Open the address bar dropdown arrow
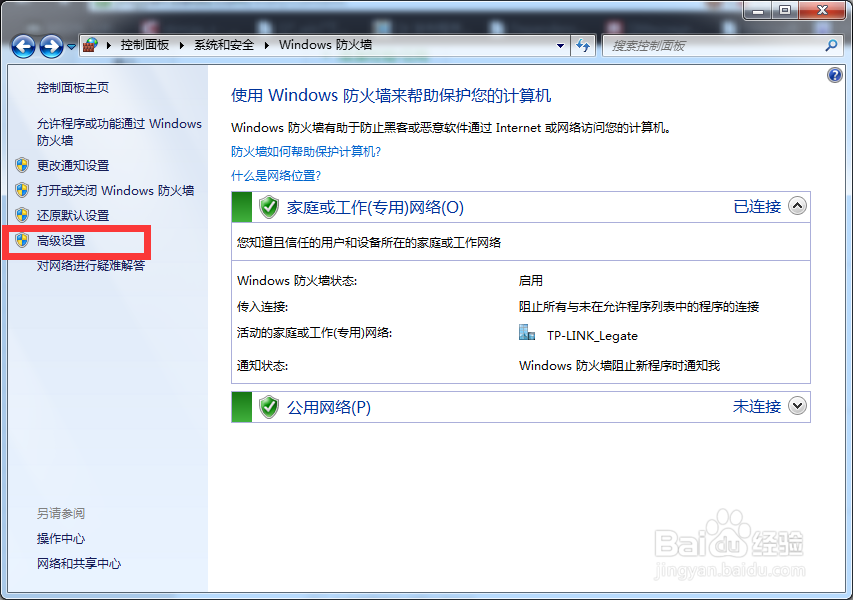This screenshot has height=600, width=853. pos(561,46)
